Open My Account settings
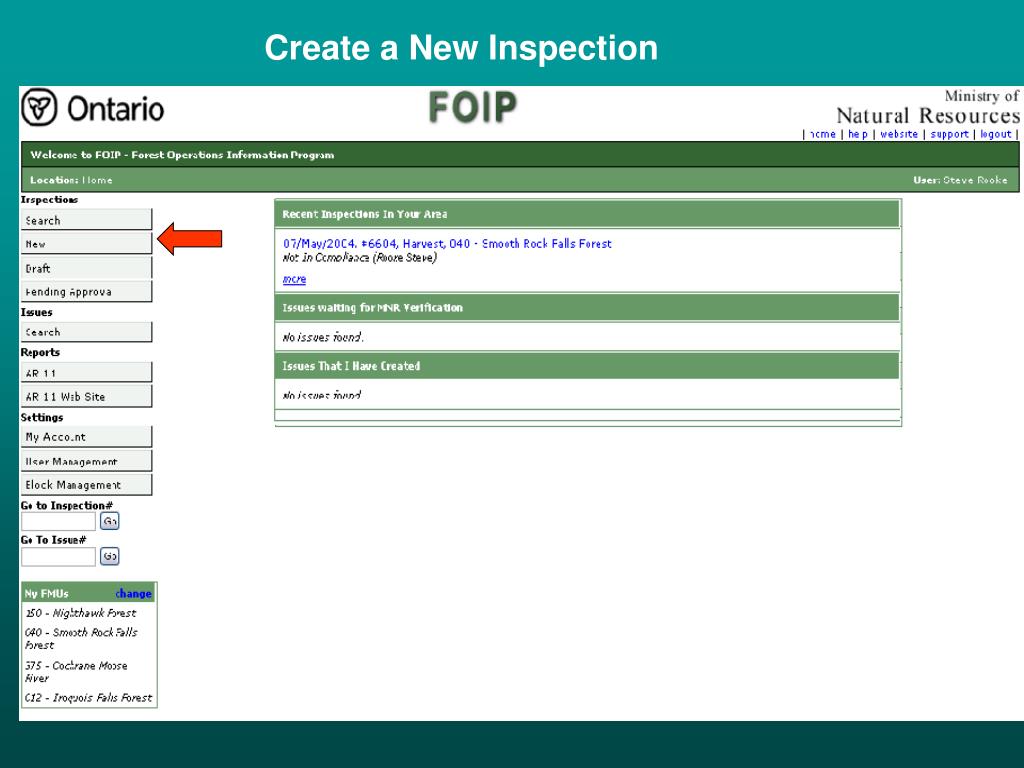 pos(86,437)
